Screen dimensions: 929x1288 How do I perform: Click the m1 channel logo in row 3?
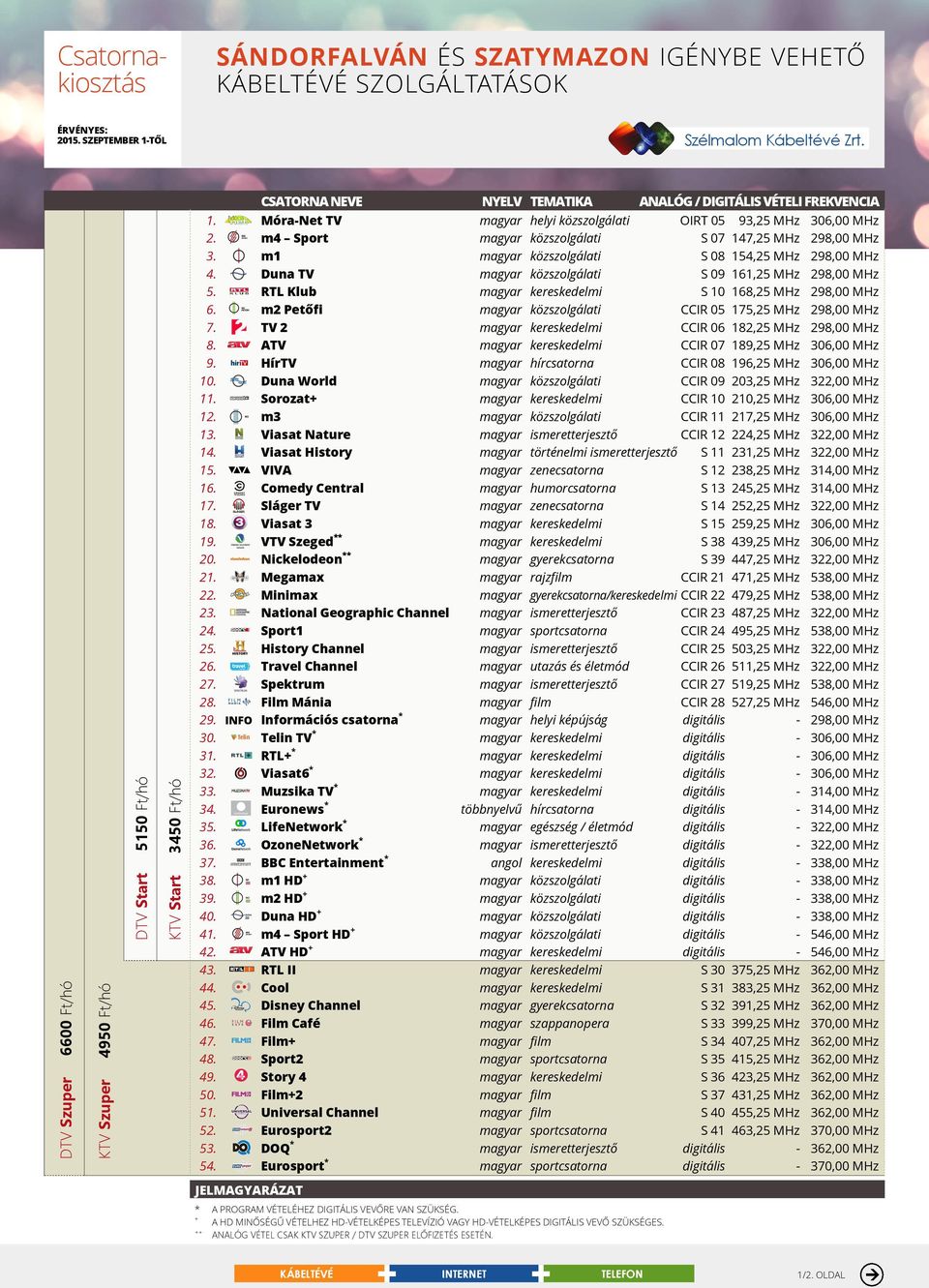point(238,256)
